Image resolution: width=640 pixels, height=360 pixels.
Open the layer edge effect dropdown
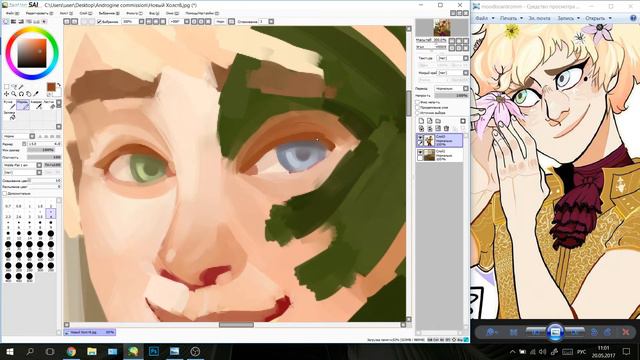[x=465, y=73]
